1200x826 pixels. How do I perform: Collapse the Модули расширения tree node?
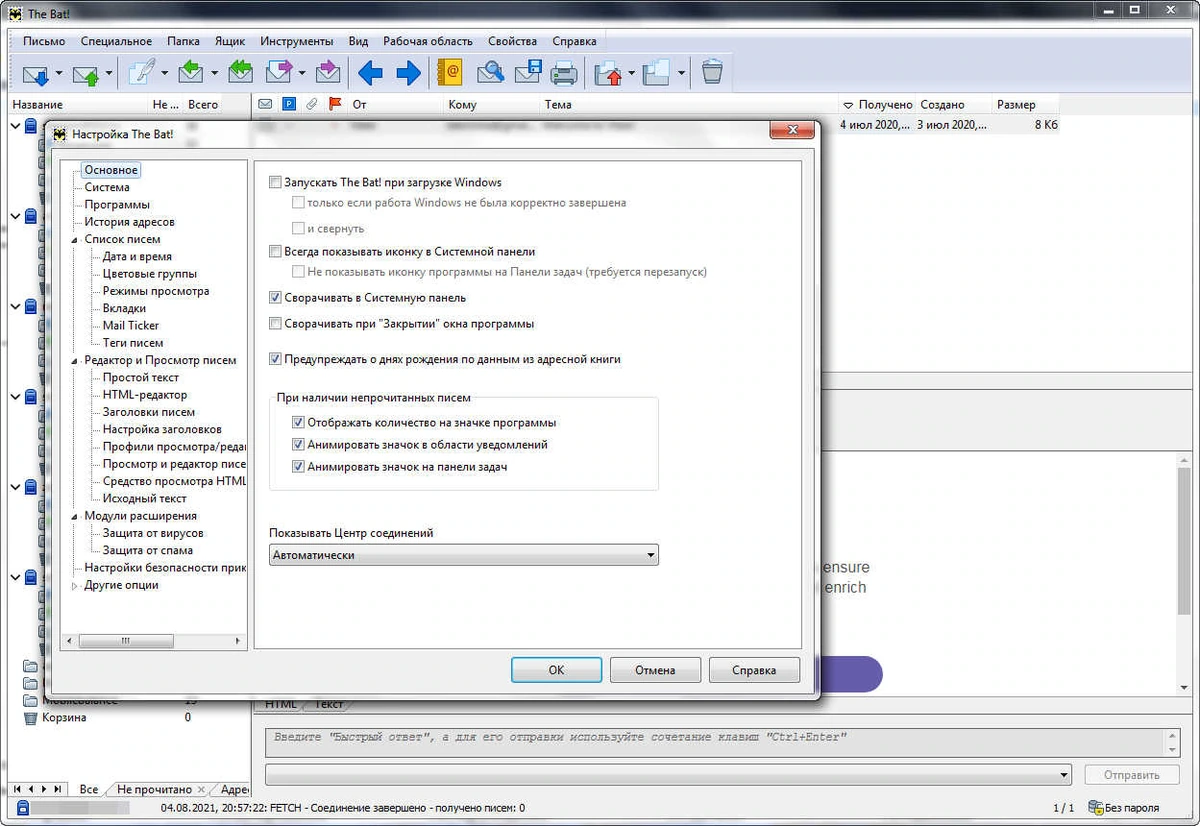tap(75, 517)
